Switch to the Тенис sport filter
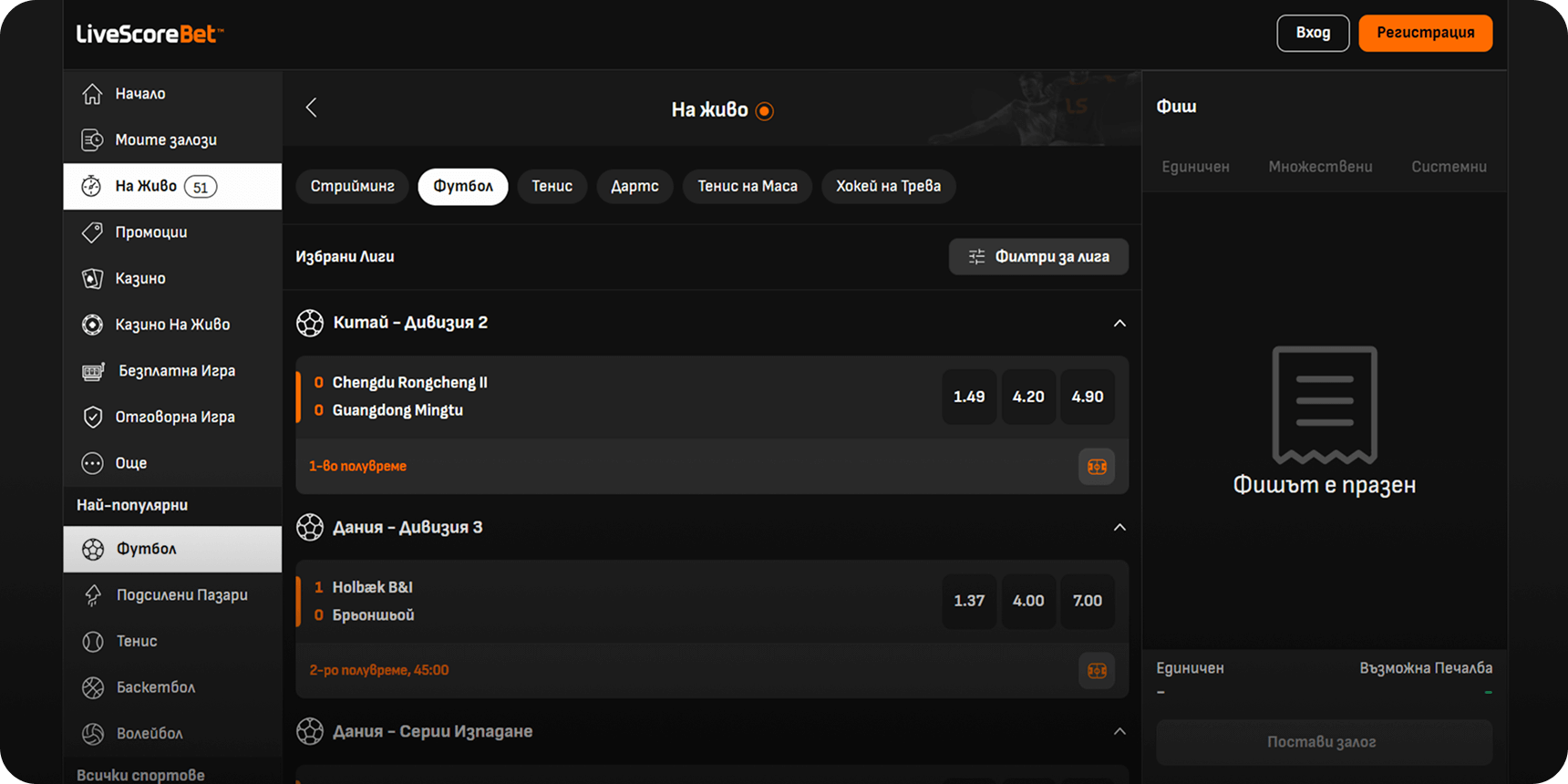This screenshot has width=1568, height=784. coord(552,187)
